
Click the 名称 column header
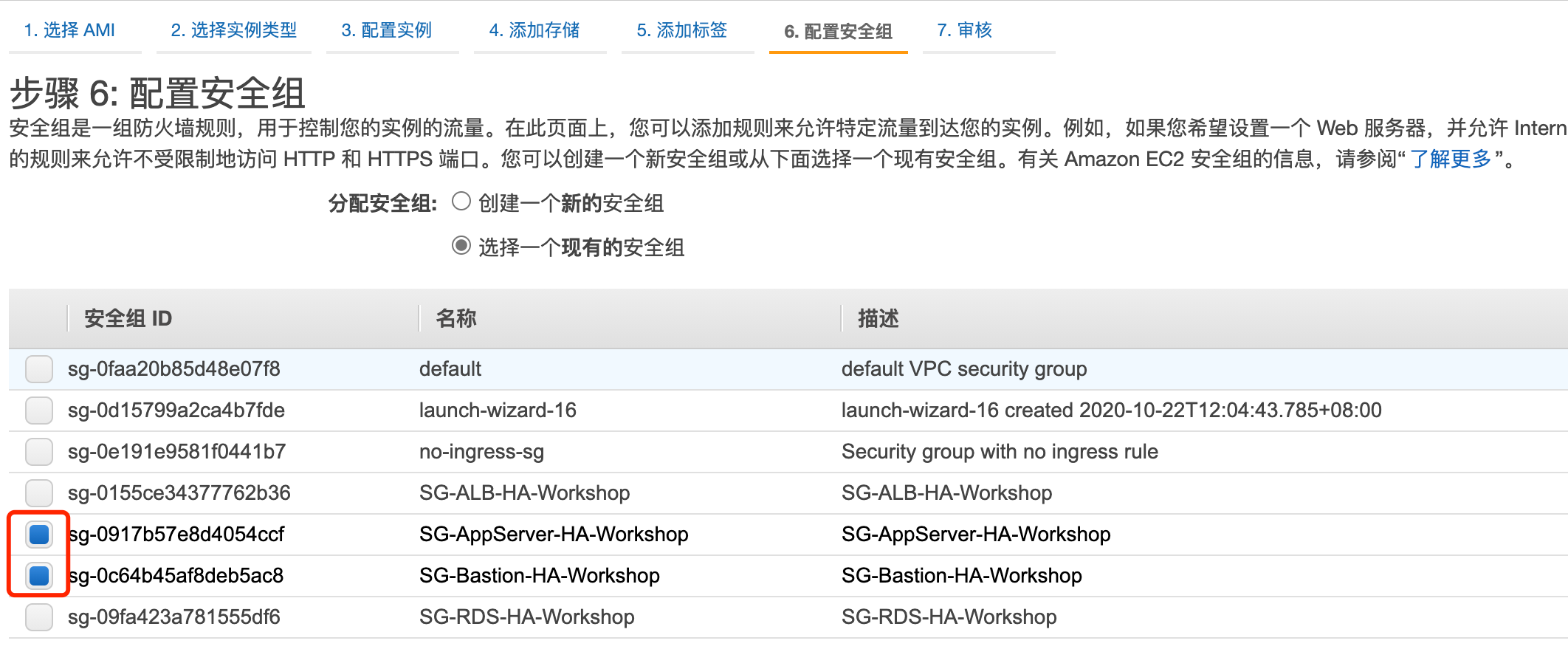pyautogui.click(x=455, y=319)
